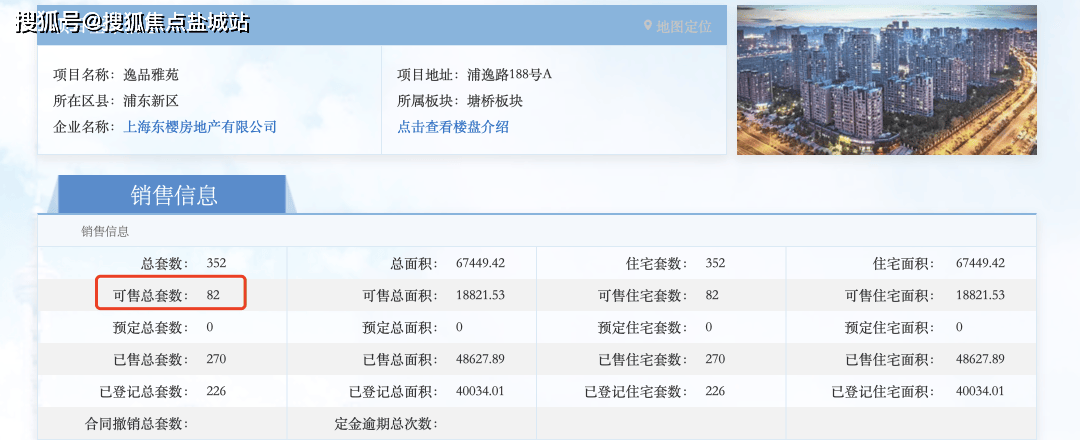Click the address 浦逸路188号A
1080x440 pixels.
509,75
